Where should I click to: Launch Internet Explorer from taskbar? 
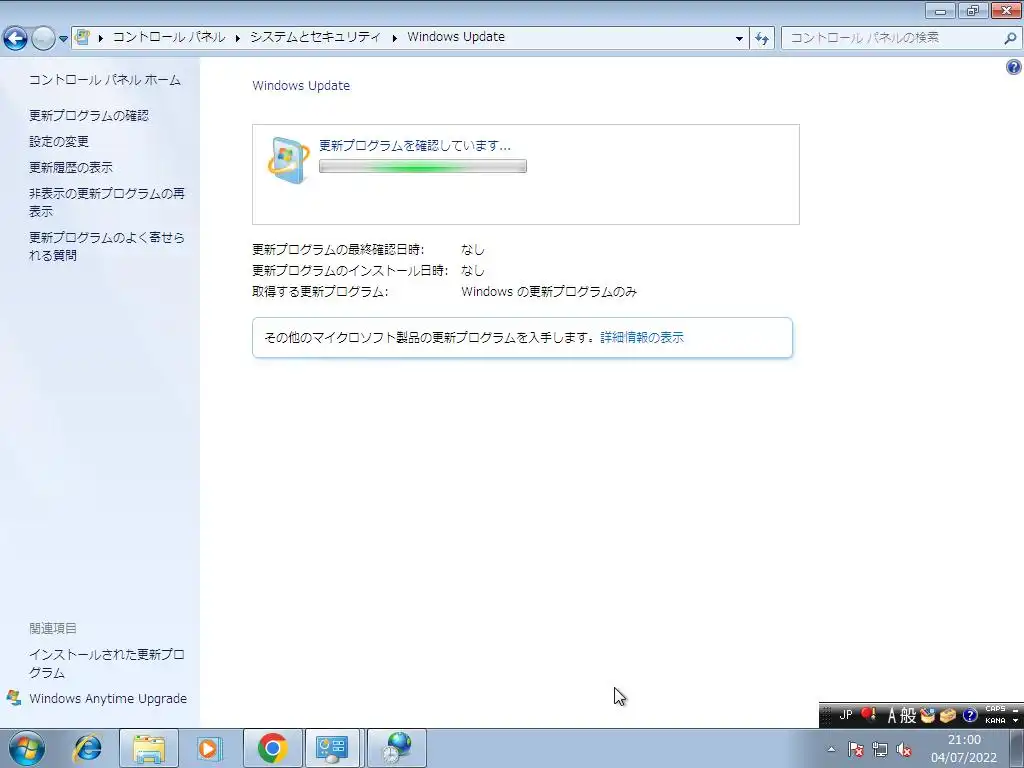pyautogui.click(x=88, y=748)
